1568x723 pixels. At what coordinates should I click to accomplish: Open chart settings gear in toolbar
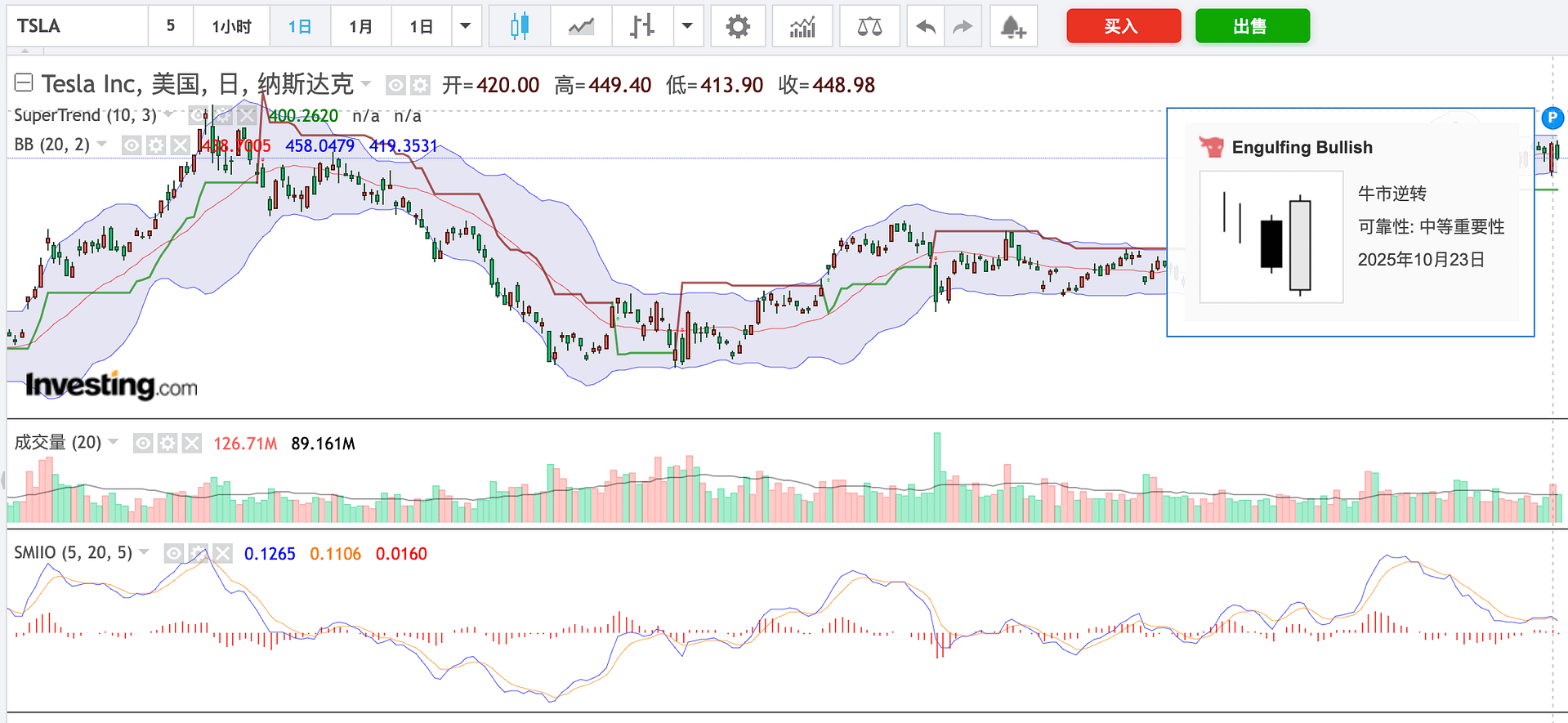[x=738, y=26]
